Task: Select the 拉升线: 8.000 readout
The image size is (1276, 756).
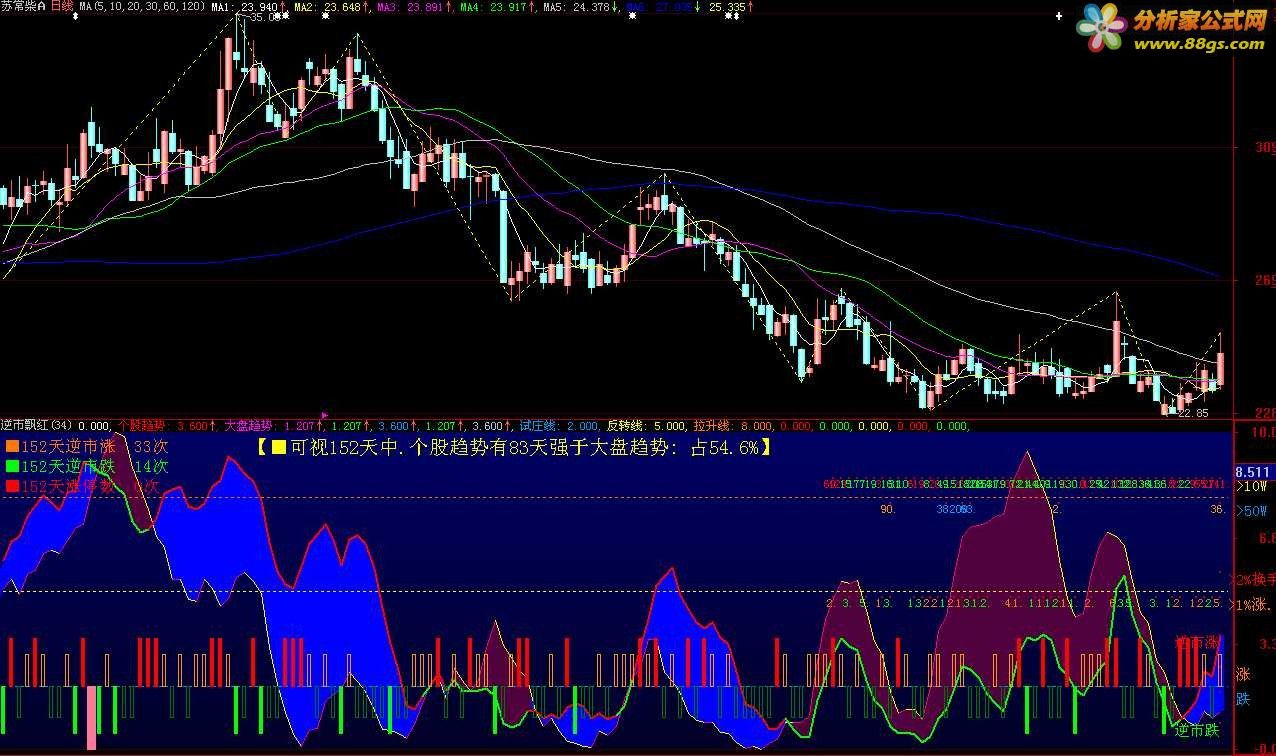Action: coord(734,425)
